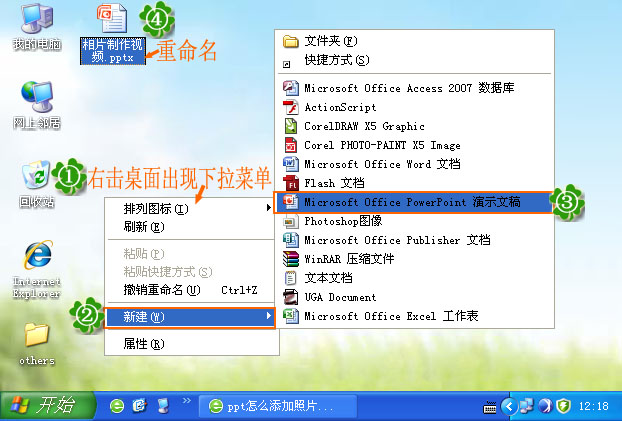Image resolution: width=622 pixels, height=421 pixels.
Task: Click the network computers tray icon
Action: (526, 406)
